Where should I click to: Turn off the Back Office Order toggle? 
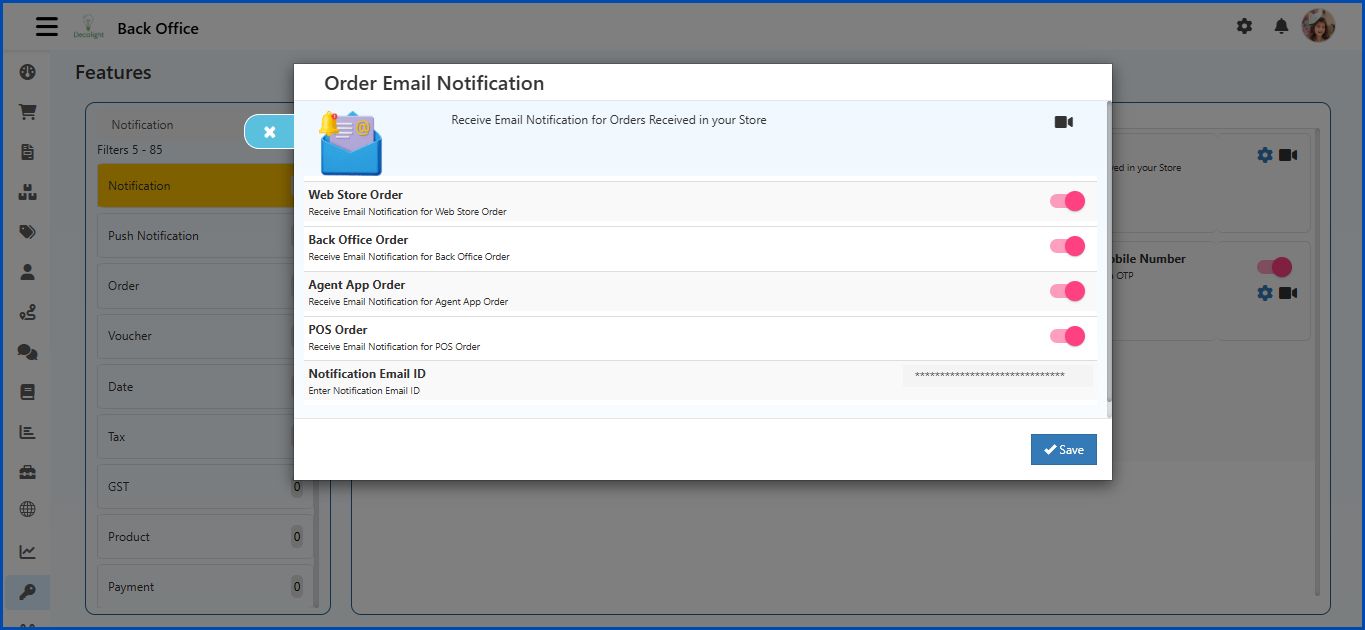tap(1067, 245)
